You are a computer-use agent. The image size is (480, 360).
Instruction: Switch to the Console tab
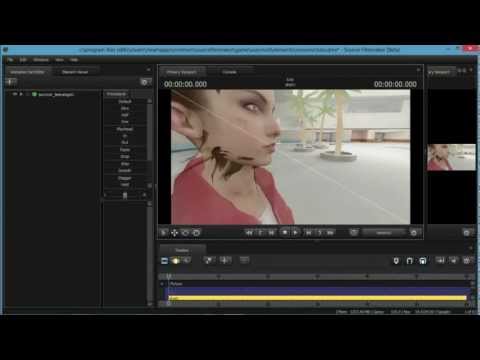tap(229, 72)
